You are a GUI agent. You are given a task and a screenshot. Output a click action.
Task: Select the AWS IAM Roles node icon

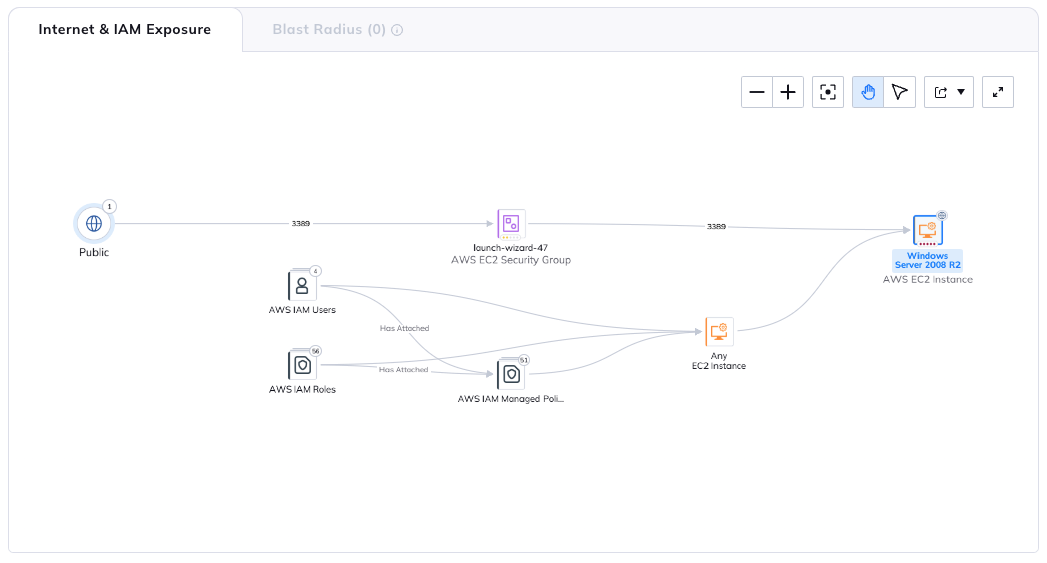pos(302,365)
